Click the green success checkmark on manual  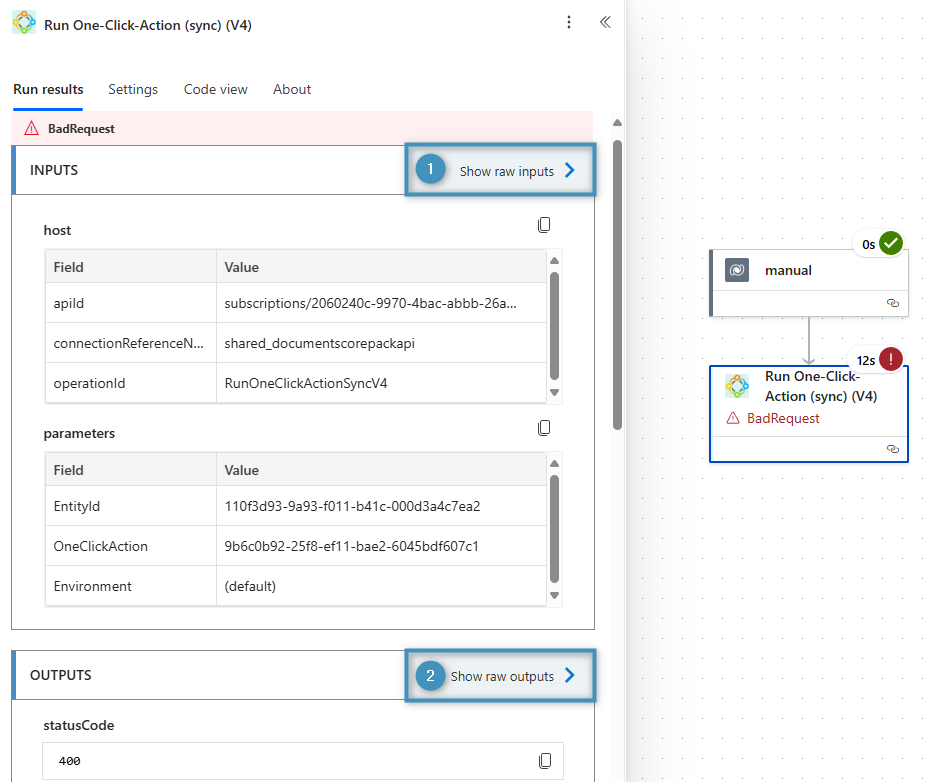891,243
